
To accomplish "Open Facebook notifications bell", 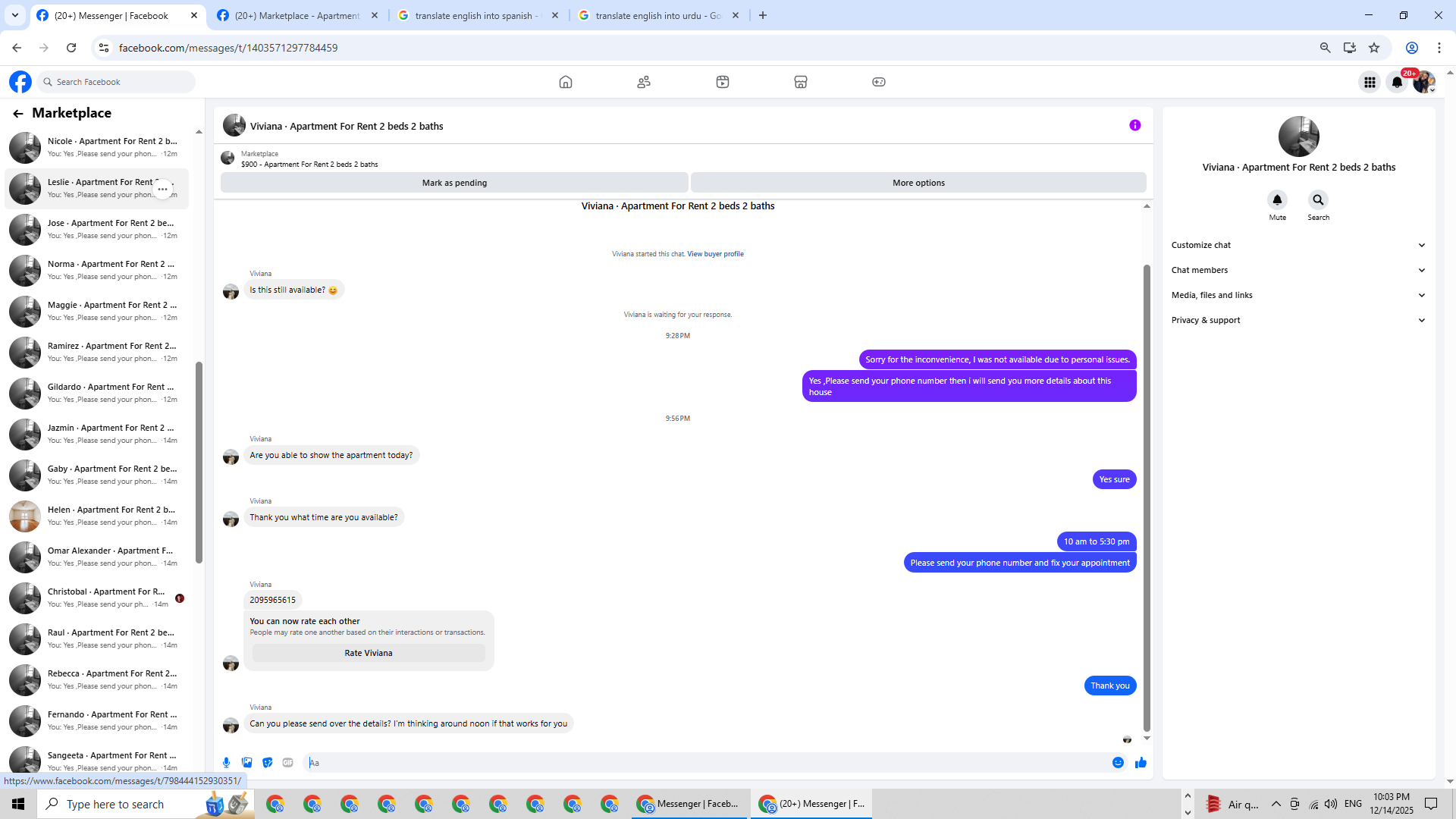I will tap(1396, 82).
